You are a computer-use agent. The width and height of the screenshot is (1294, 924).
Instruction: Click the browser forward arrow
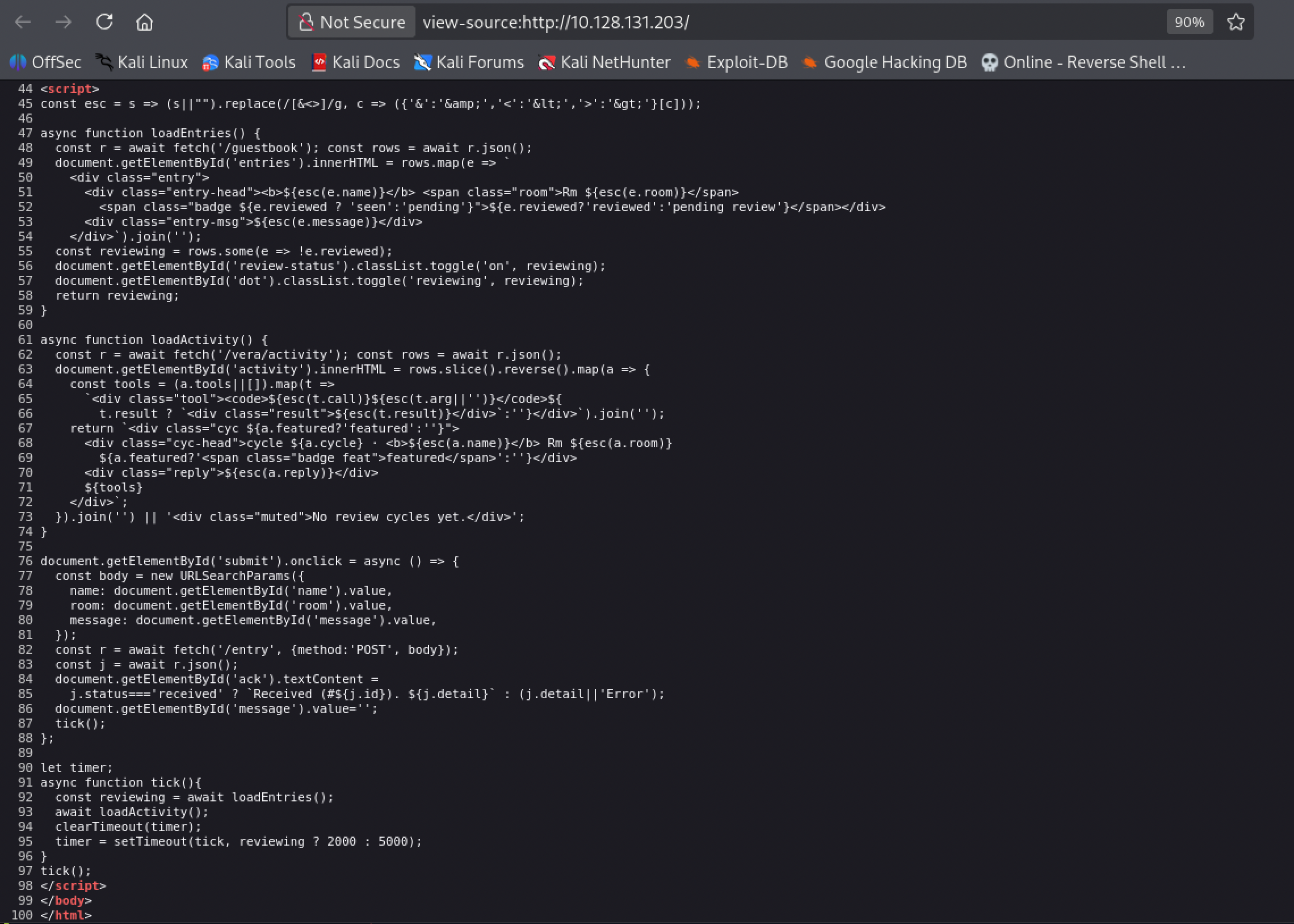(x=63, y=22)
